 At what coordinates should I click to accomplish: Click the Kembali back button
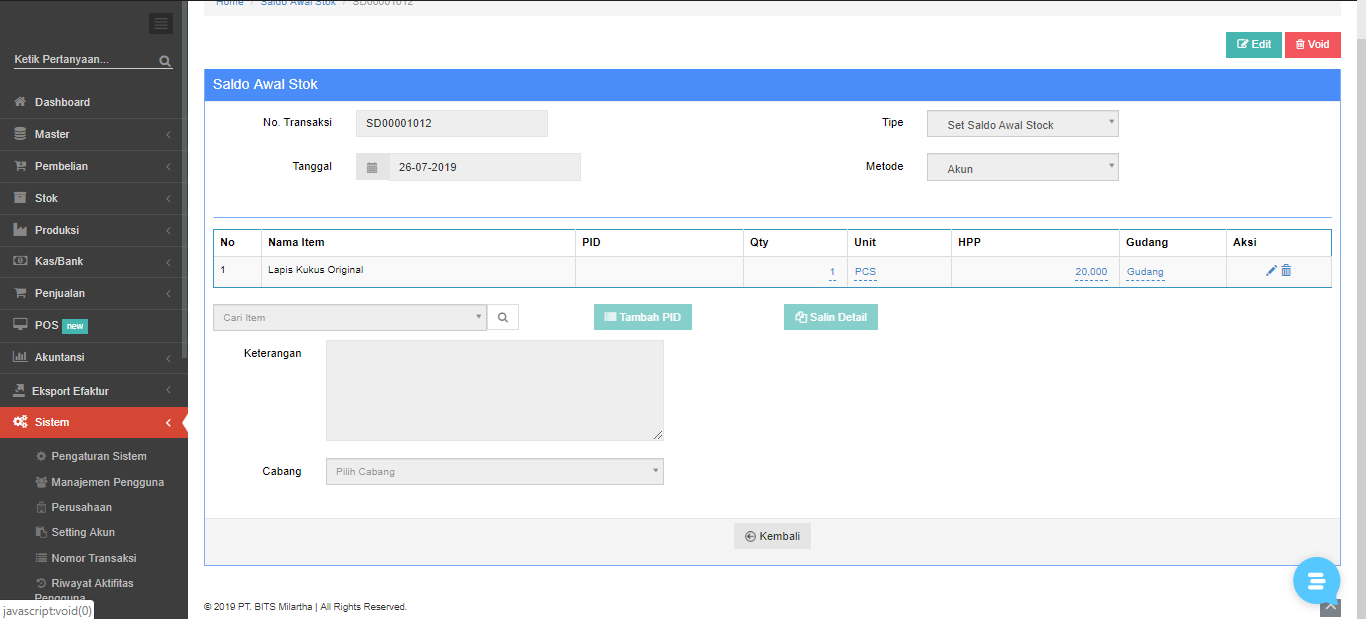772,536
